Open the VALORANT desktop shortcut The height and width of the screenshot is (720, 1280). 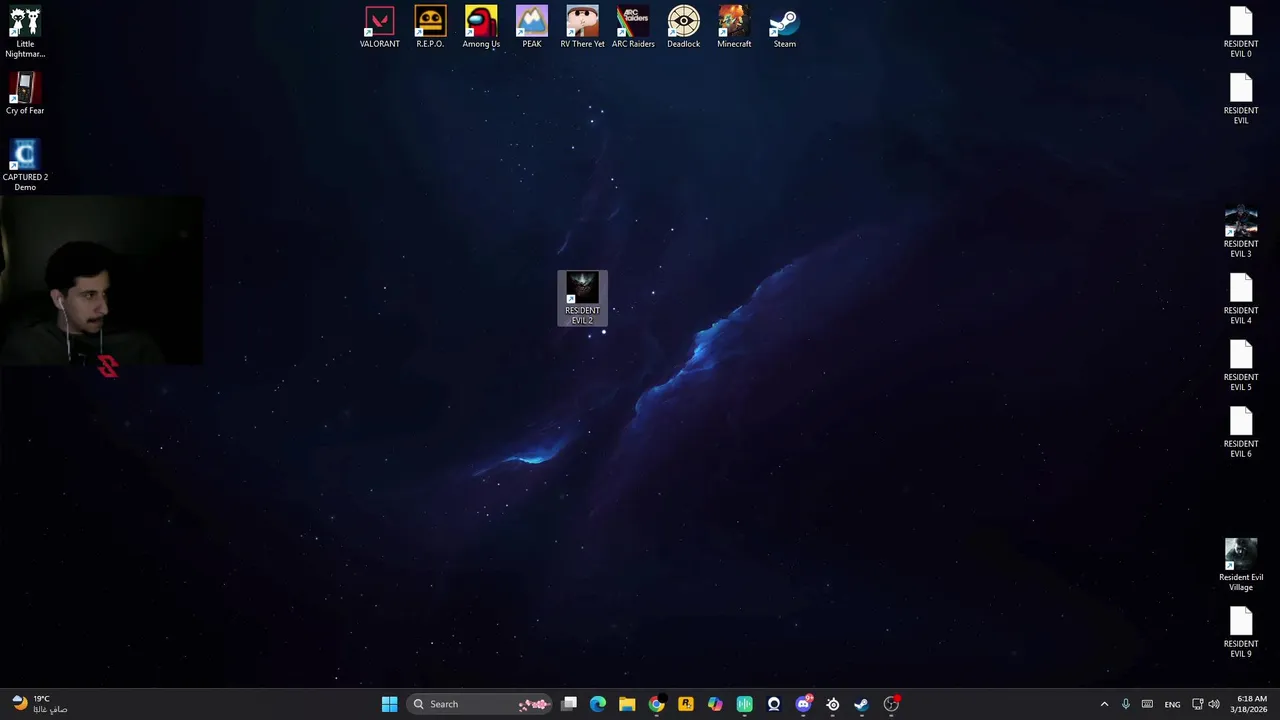(379, 28)
